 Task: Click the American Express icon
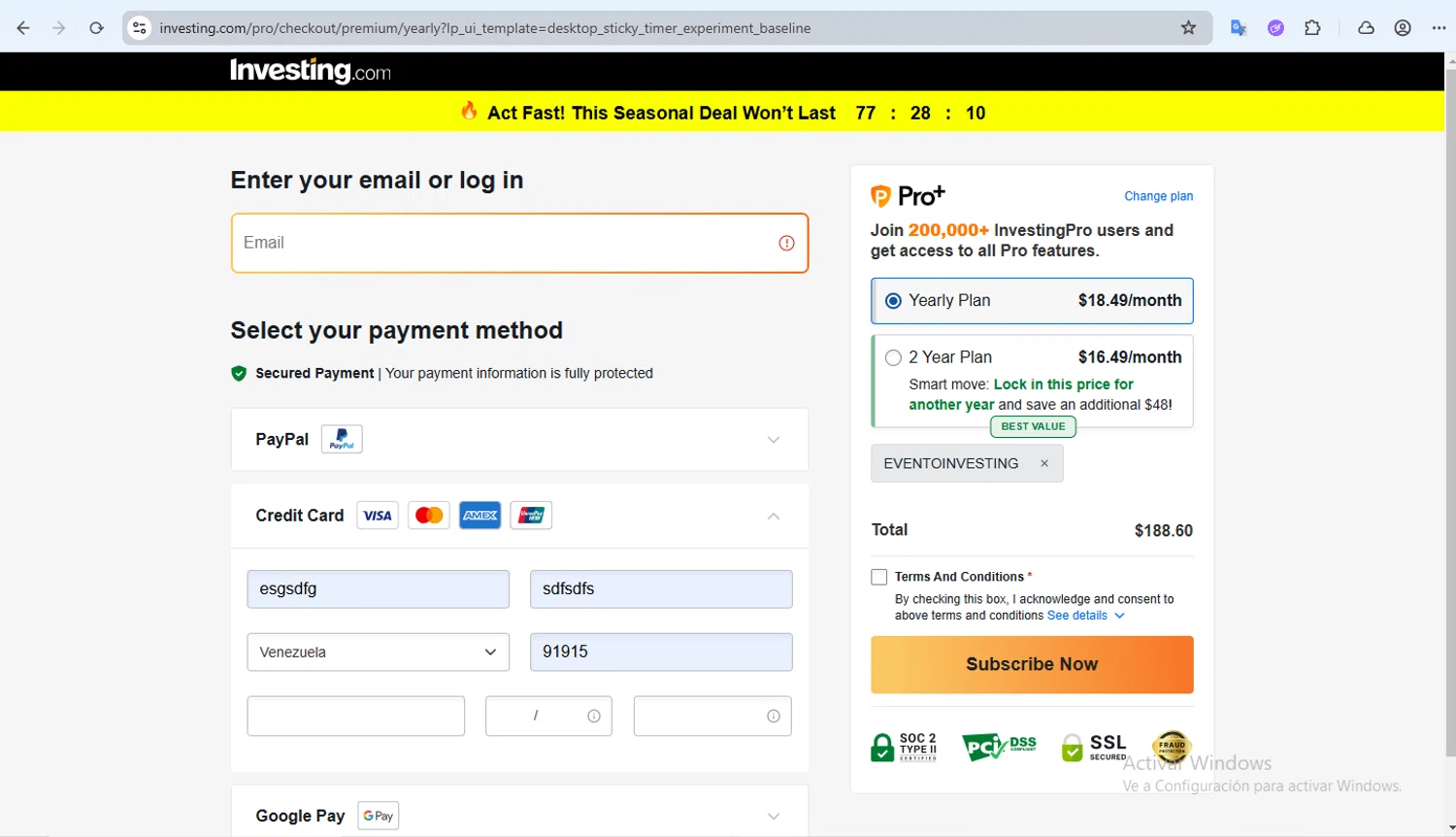[480, 516]
